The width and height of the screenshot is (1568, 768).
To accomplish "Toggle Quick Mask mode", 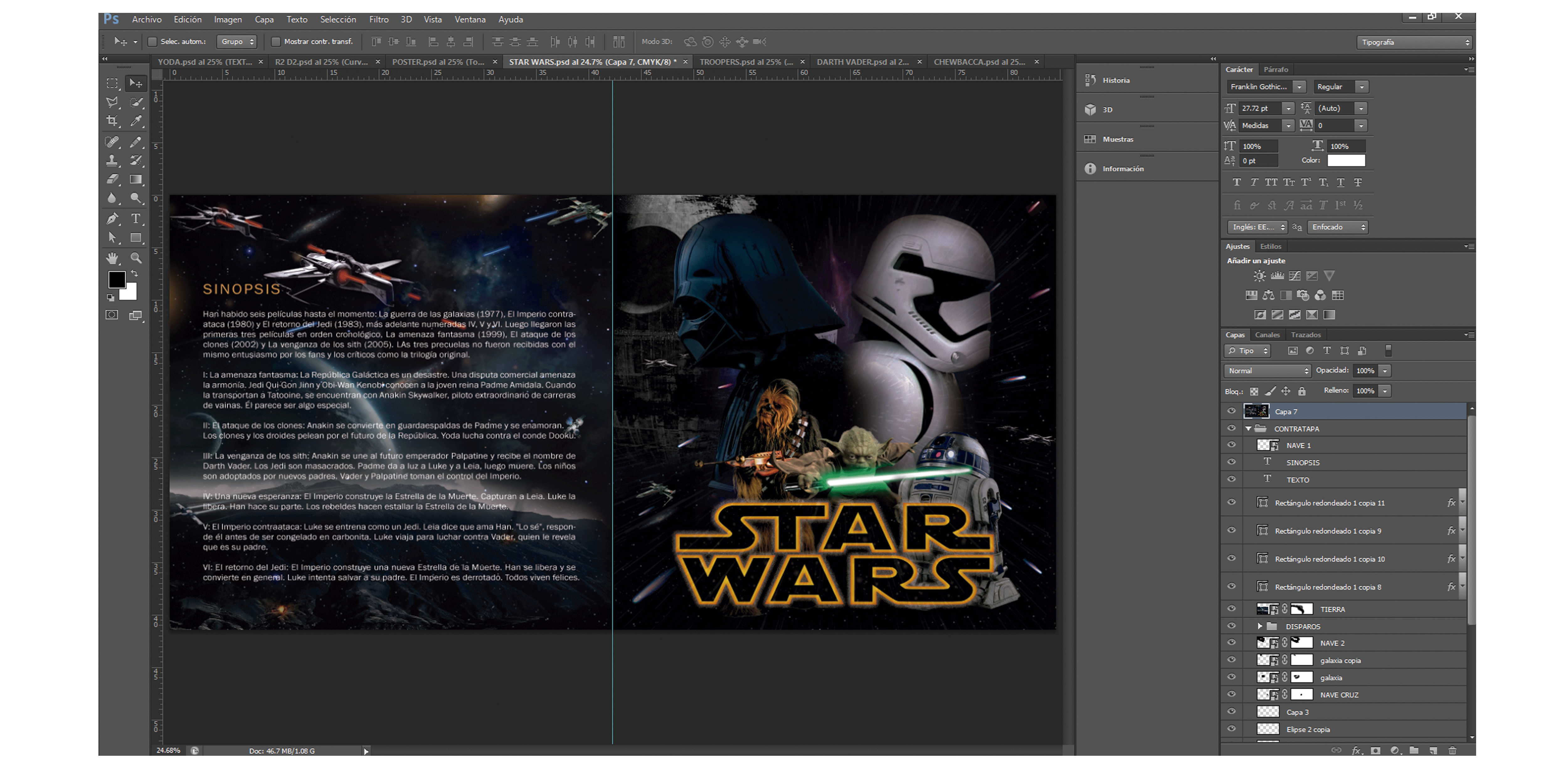I will click(x=112, y=315).
